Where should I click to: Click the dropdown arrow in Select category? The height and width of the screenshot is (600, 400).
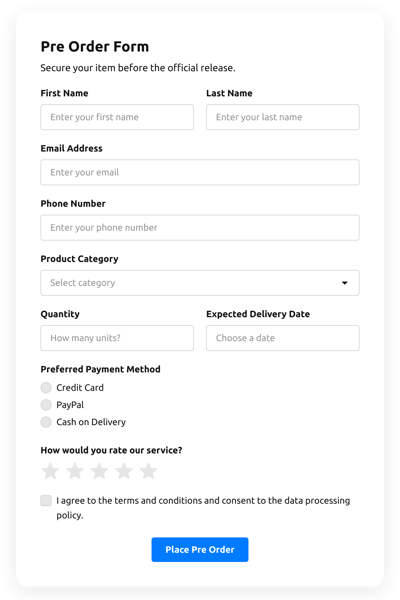click(x=344, y=283)
